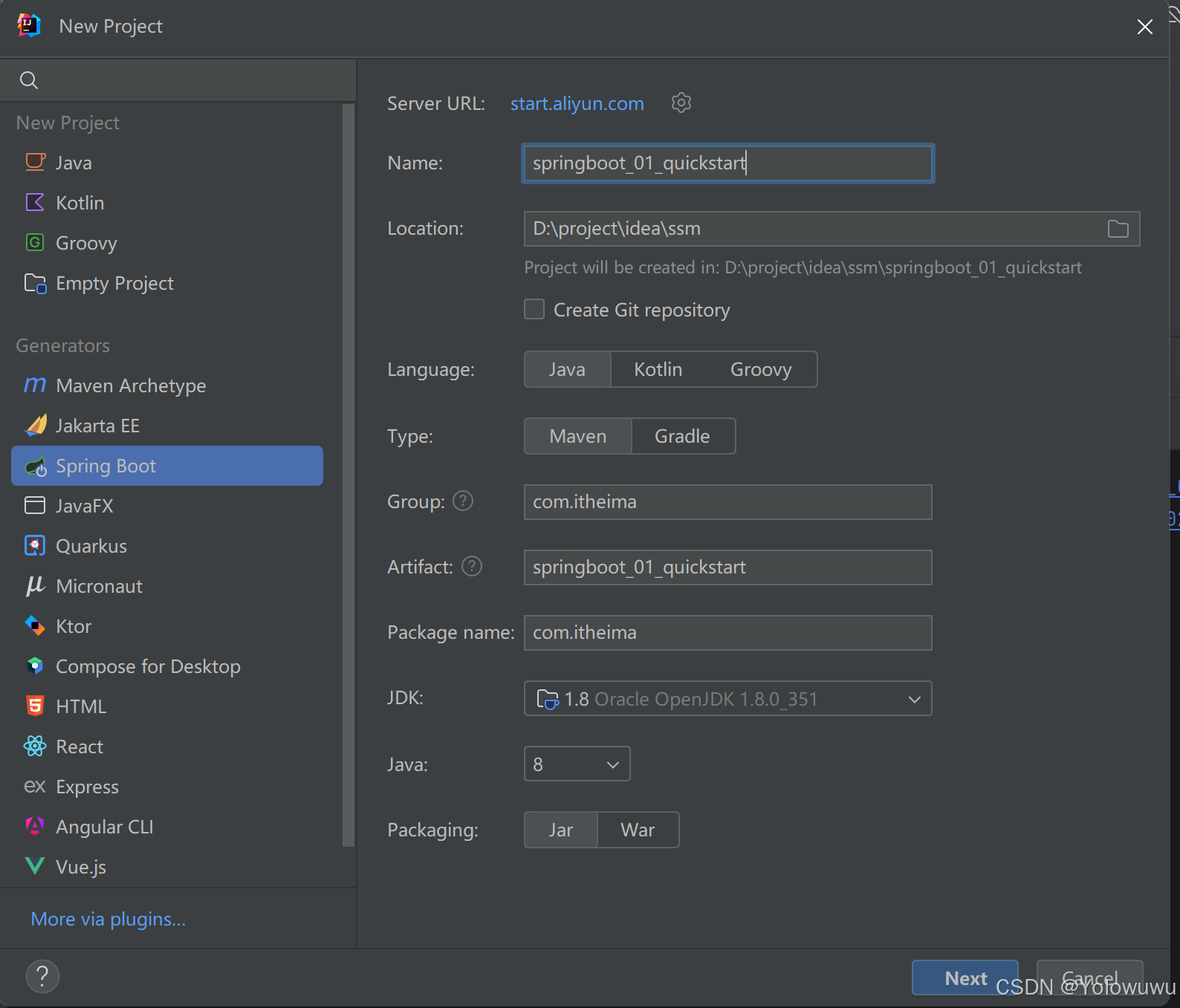
Task: Select Compose for Desktop label
Action: [x=148, y=666]
